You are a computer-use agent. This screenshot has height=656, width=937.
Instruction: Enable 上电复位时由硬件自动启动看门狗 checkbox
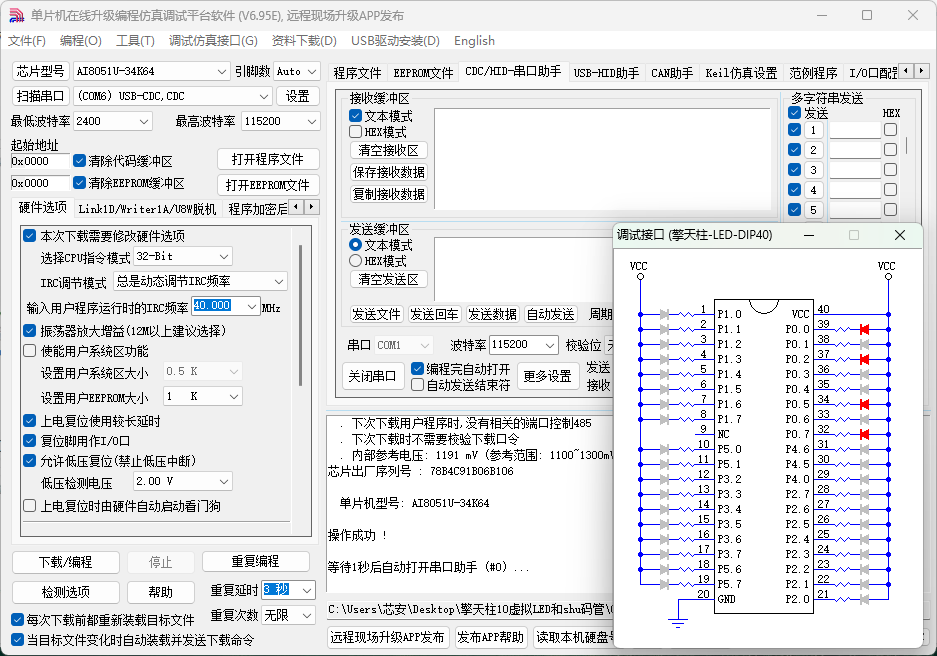[29, 506]
